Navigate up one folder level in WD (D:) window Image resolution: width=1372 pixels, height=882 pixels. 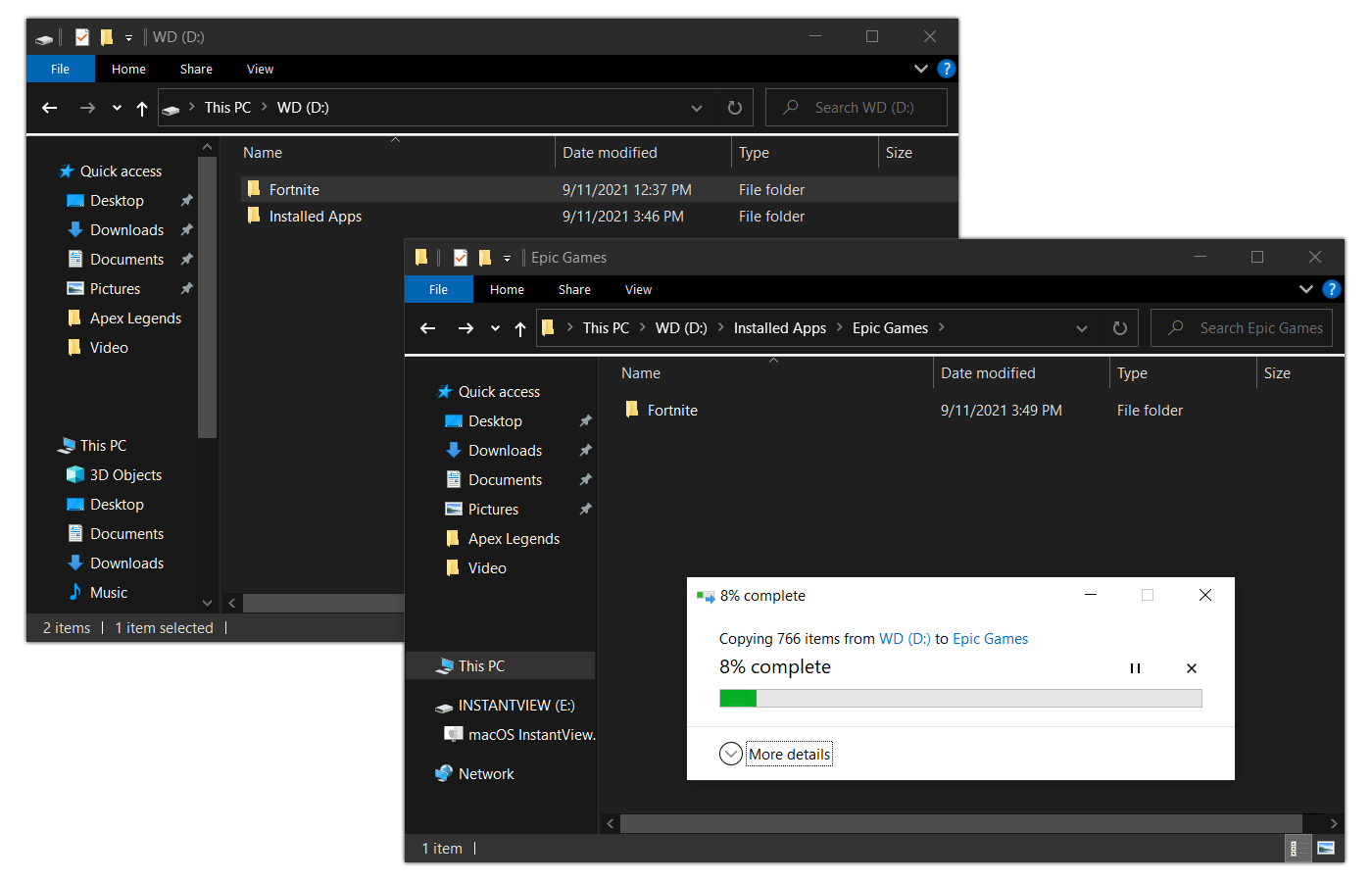point(141,108)
